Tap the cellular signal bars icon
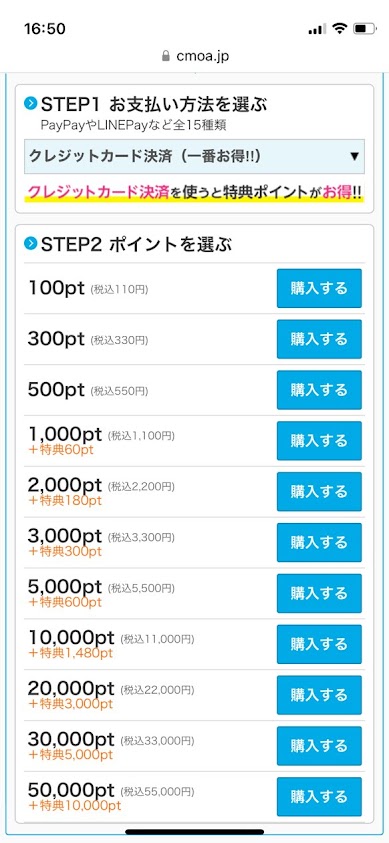The image size is (389, 843). tap(318, 30)
